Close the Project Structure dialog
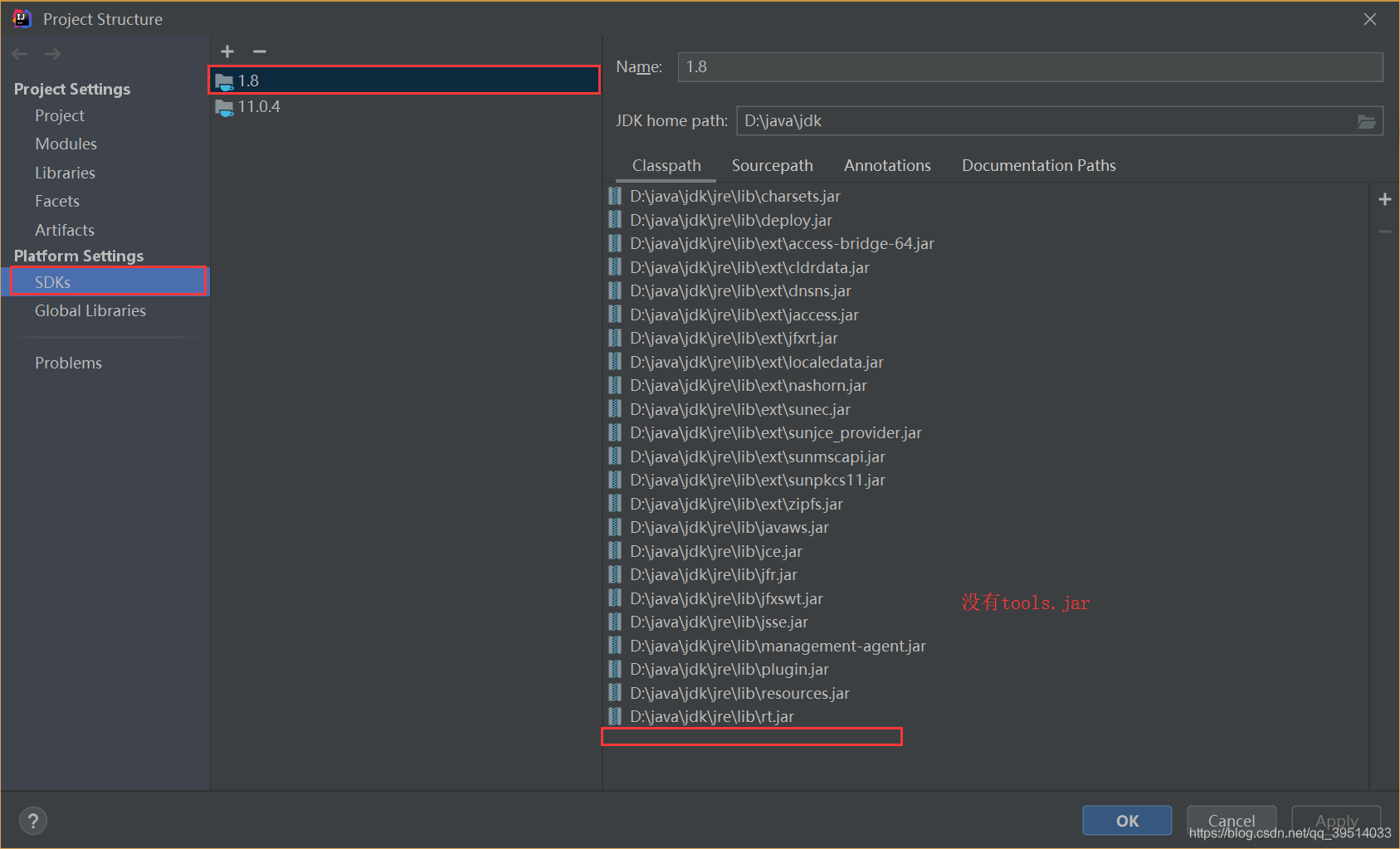The width and height of the screenshot is (1400, 849). click(x=1370, y=19)
